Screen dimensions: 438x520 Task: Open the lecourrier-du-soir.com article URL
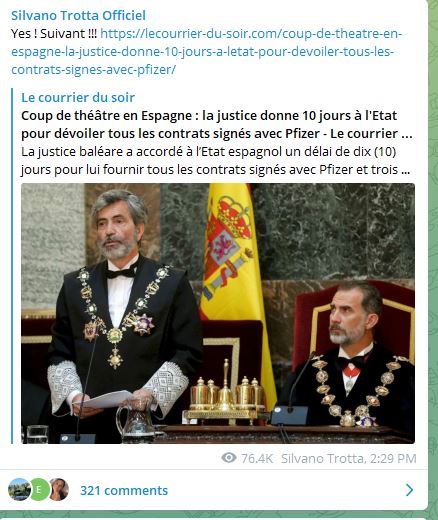[207, 52]
